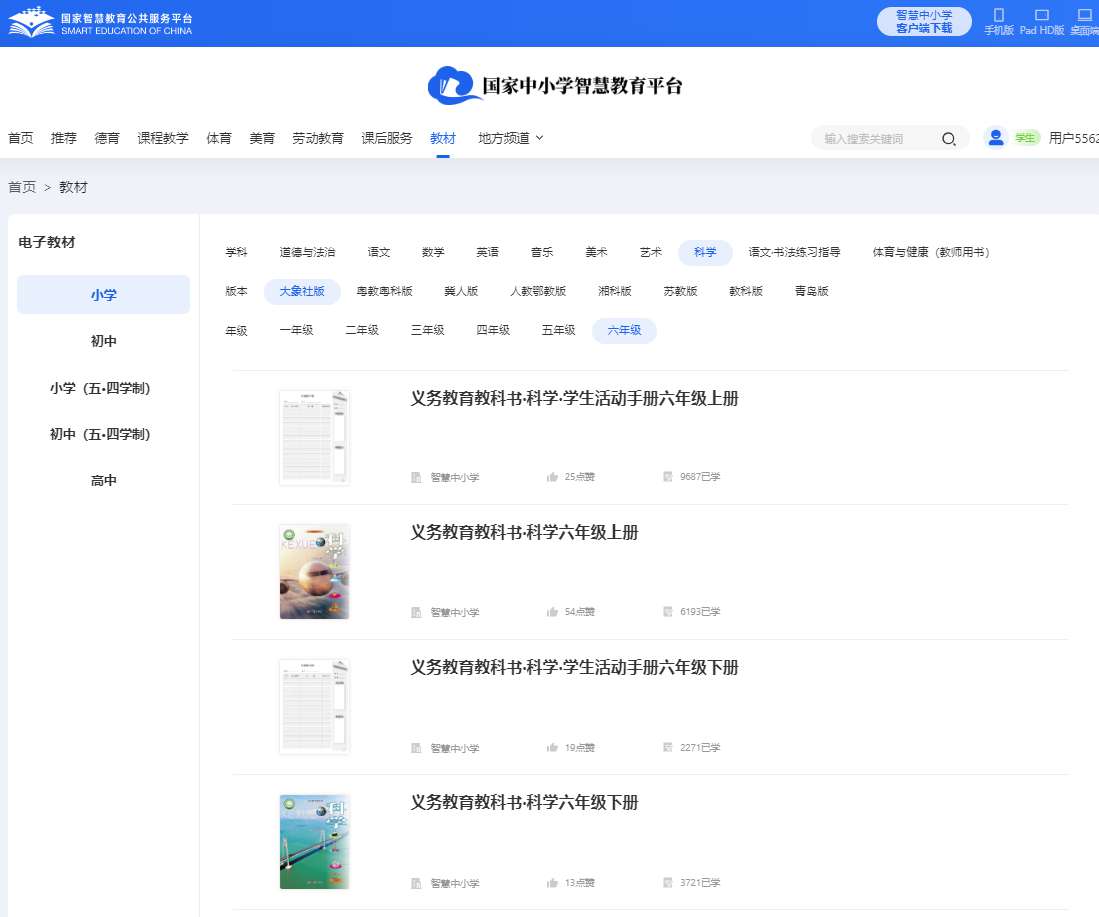Select edition 冀人版

(461, 291)
